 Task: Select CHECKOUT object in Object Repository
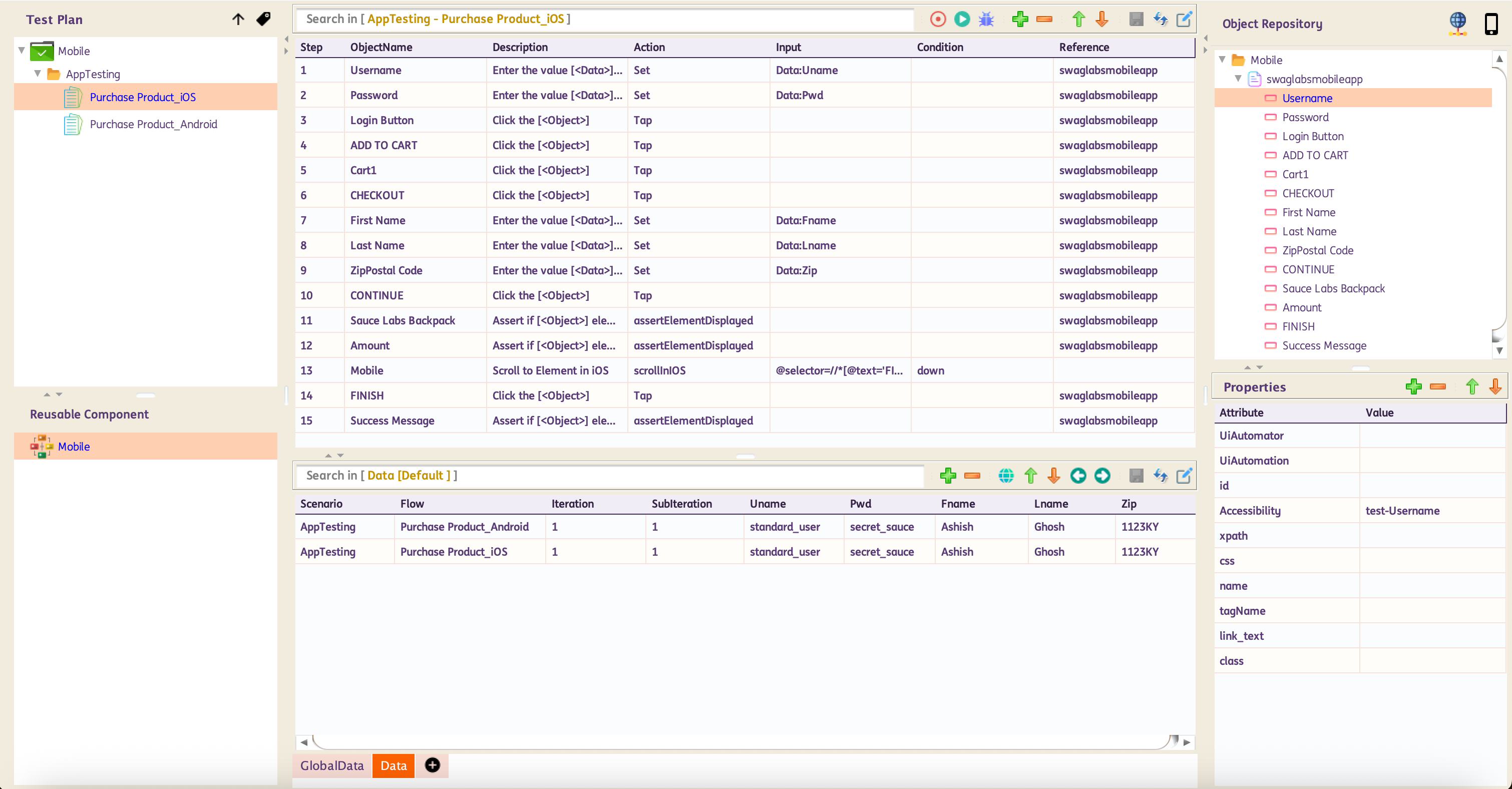(1308, 193)
